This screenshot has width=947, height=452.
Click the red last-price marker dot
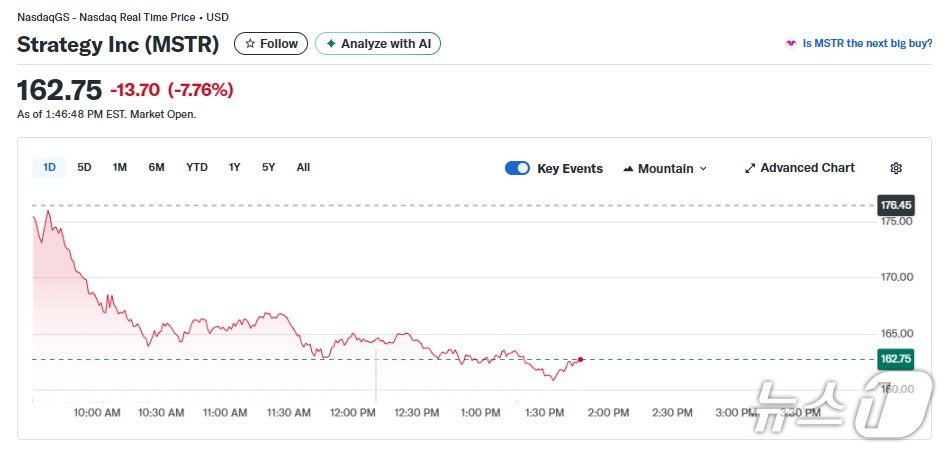[581, 359]
